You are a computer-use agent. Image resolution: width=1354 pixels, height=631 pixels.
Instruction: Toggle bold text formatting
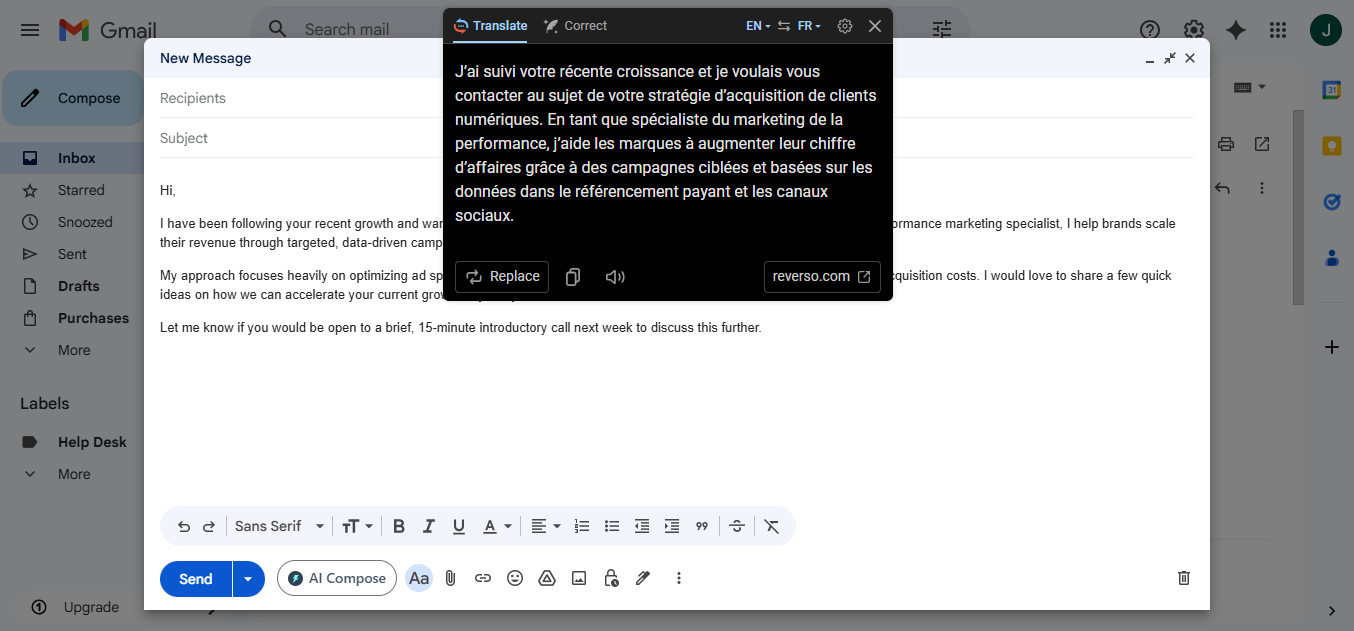pos(399,526)
